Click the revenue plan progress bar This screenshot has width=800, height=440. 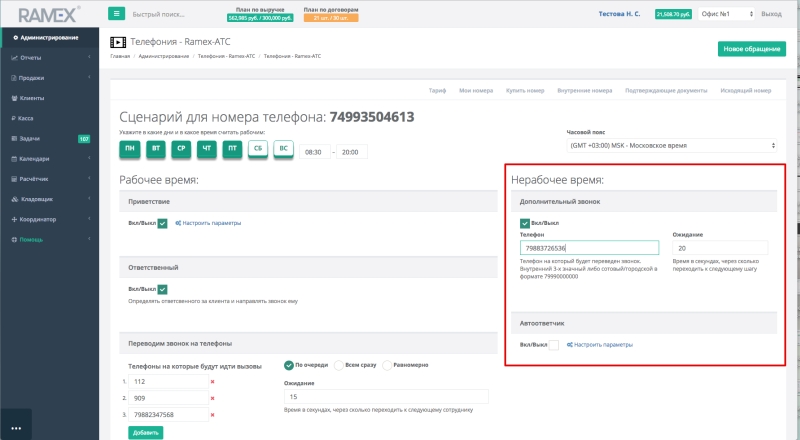point(260,18)
